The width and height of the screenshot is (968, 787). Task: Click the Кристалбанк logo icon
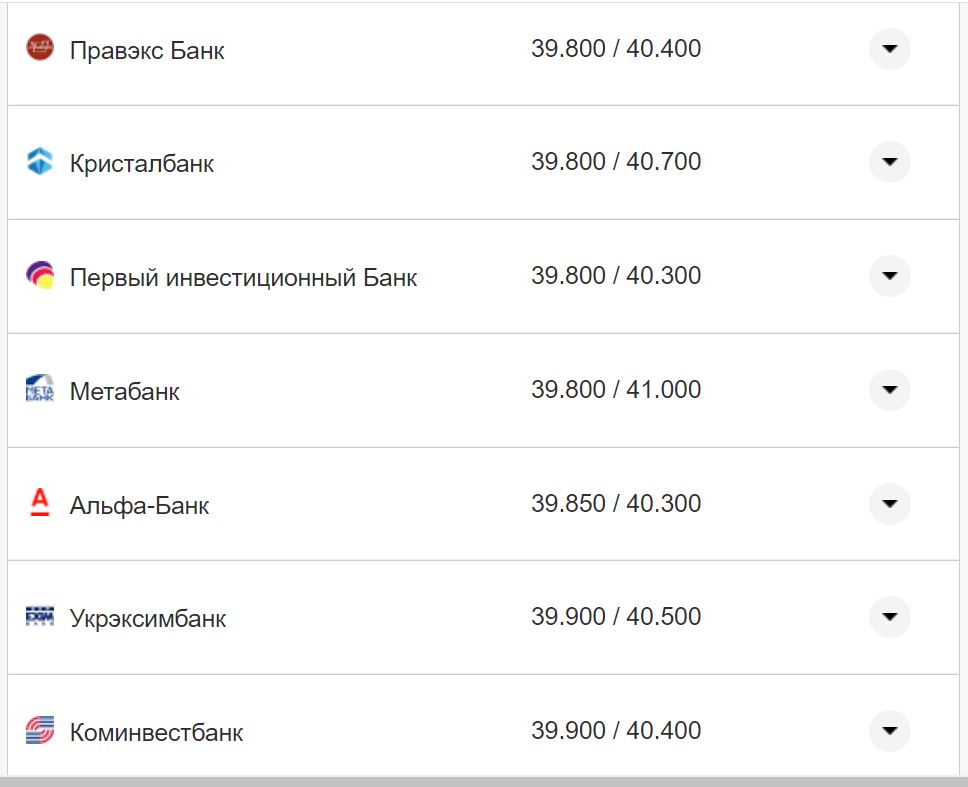coord(40,162)
